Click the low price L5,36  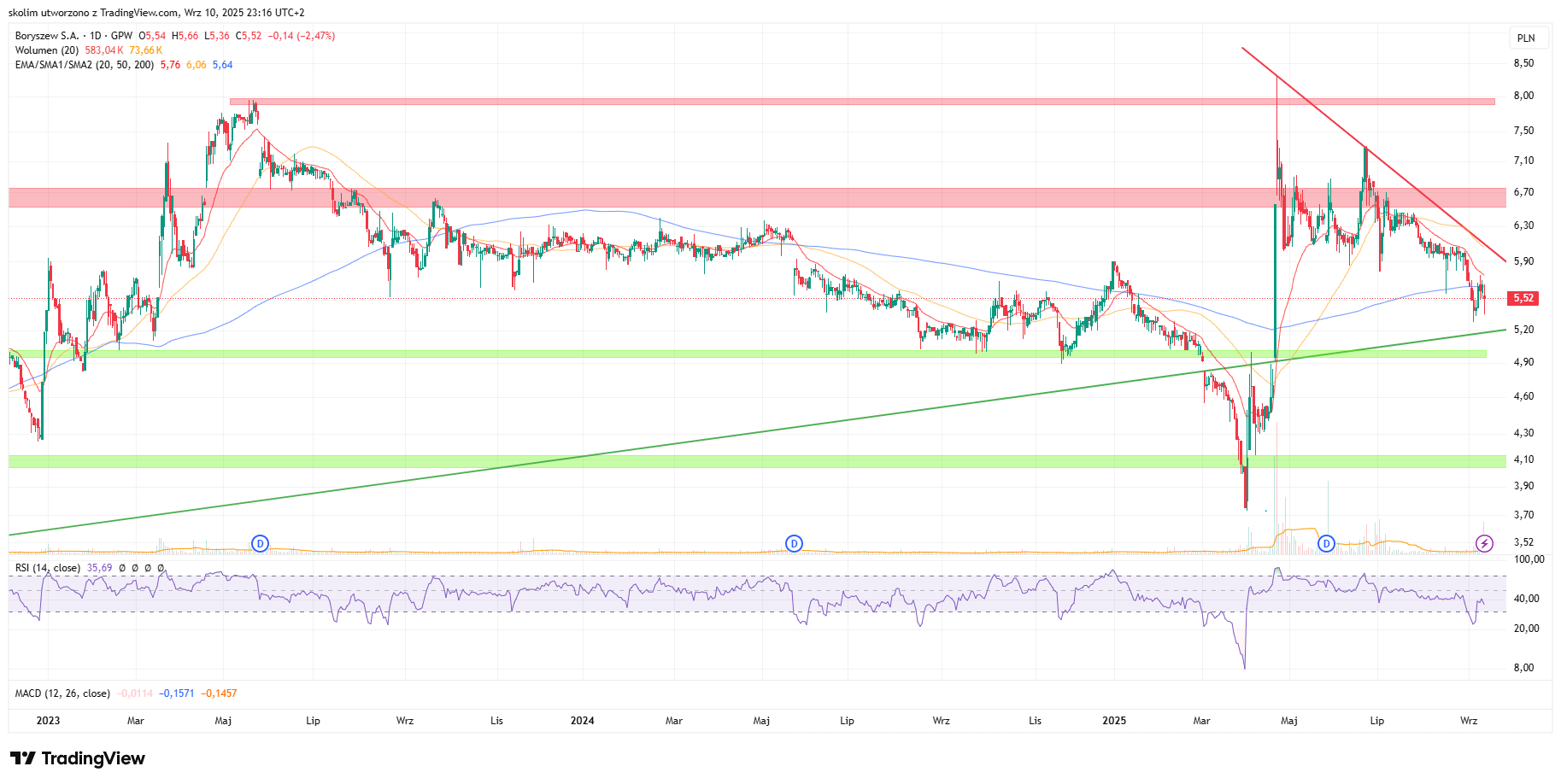pyautogui.click(x=217, y=36)
